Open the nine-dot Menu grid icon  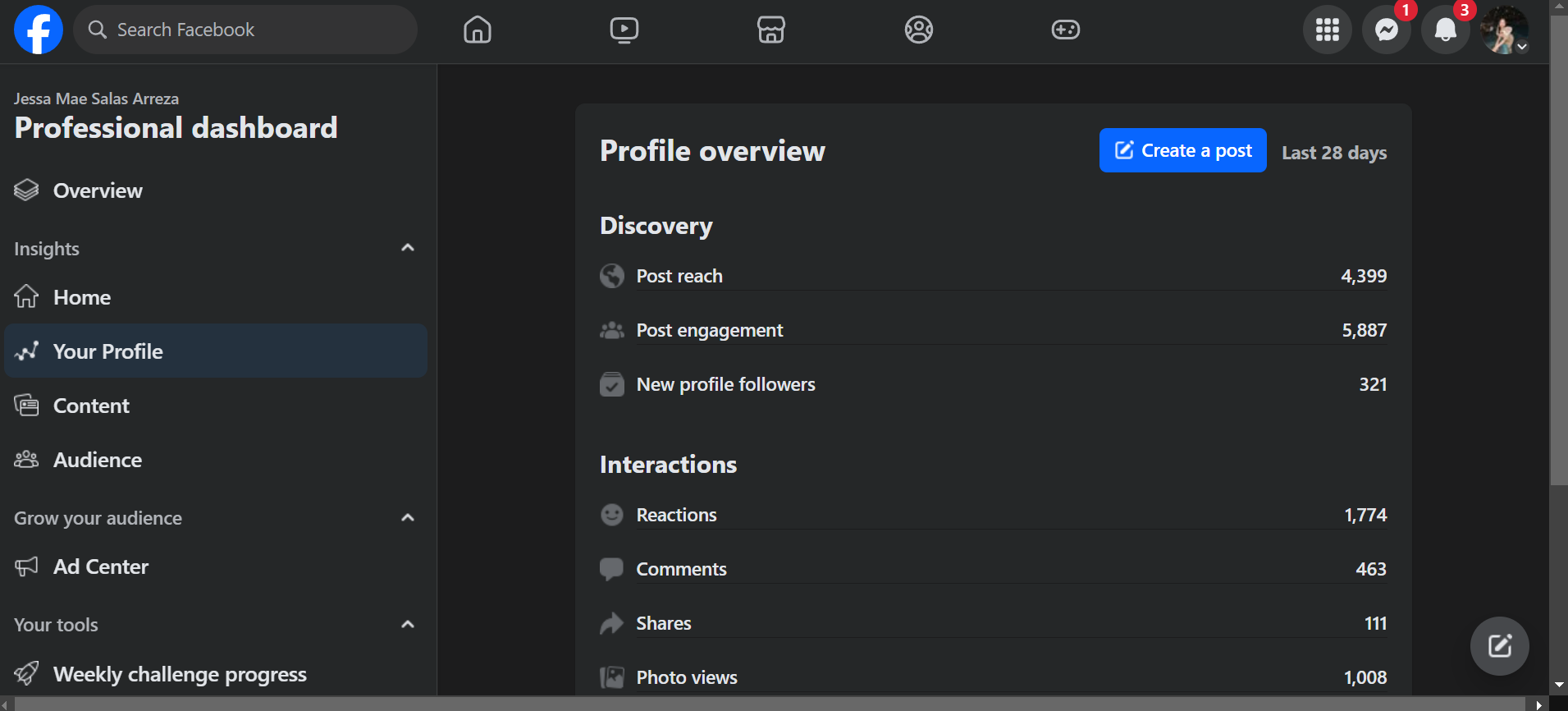[x=1327, y=30]
